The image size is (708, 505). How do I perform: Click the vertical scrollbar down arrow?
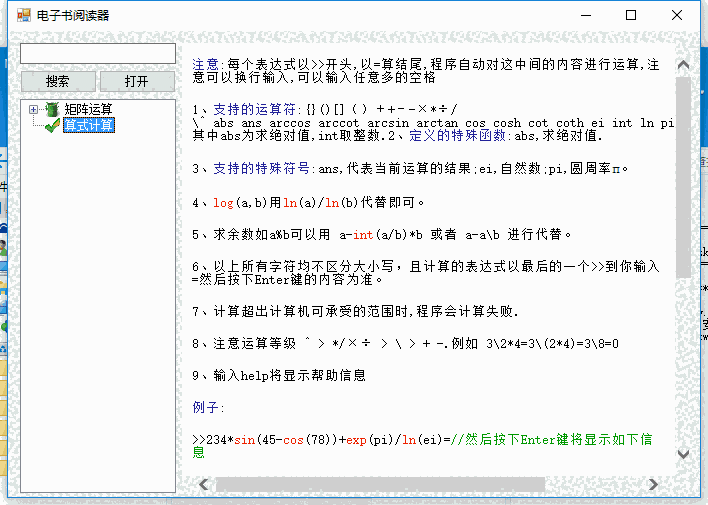point(683,454)
